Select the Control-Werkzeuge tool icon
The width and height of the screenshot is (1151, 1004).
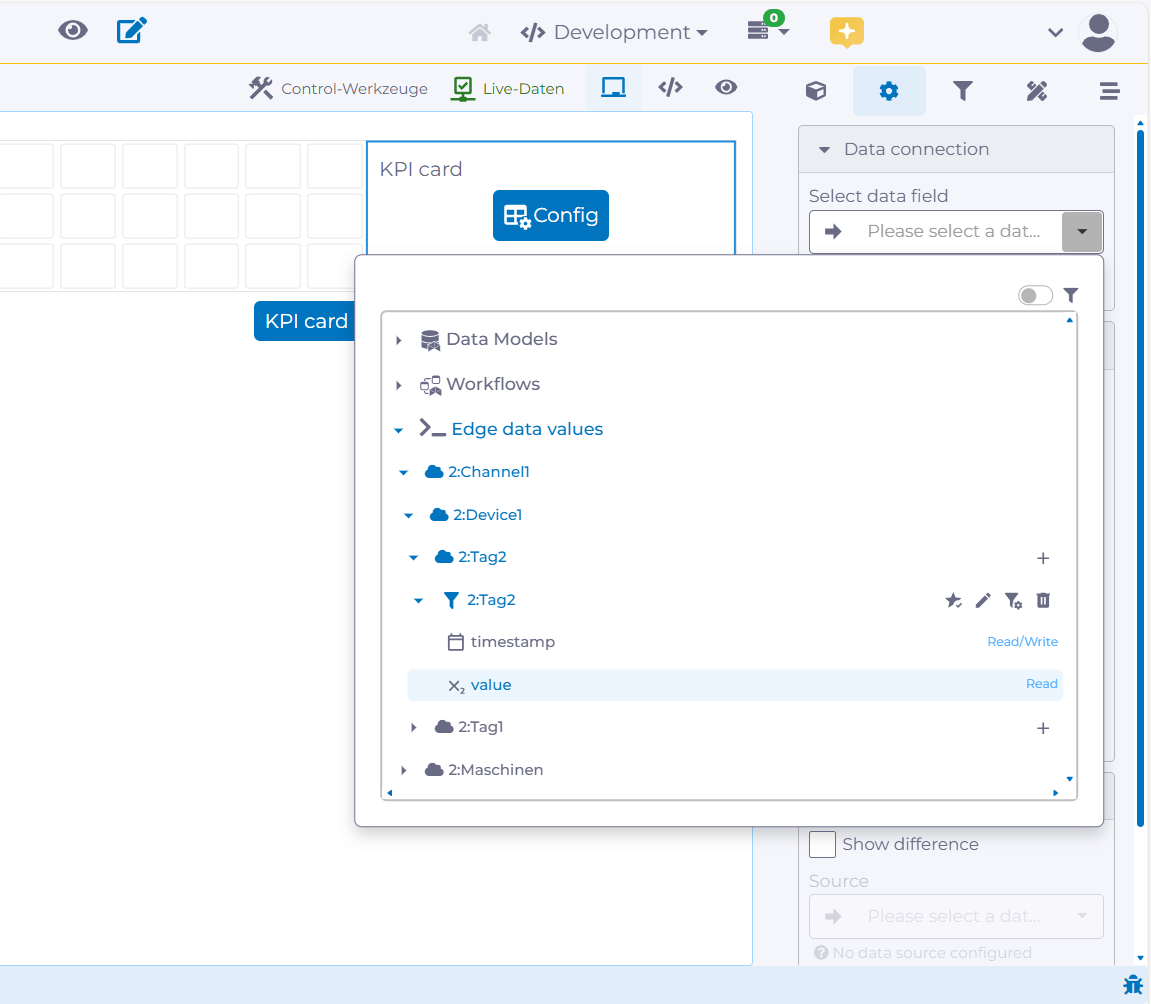tap(260, 88)
